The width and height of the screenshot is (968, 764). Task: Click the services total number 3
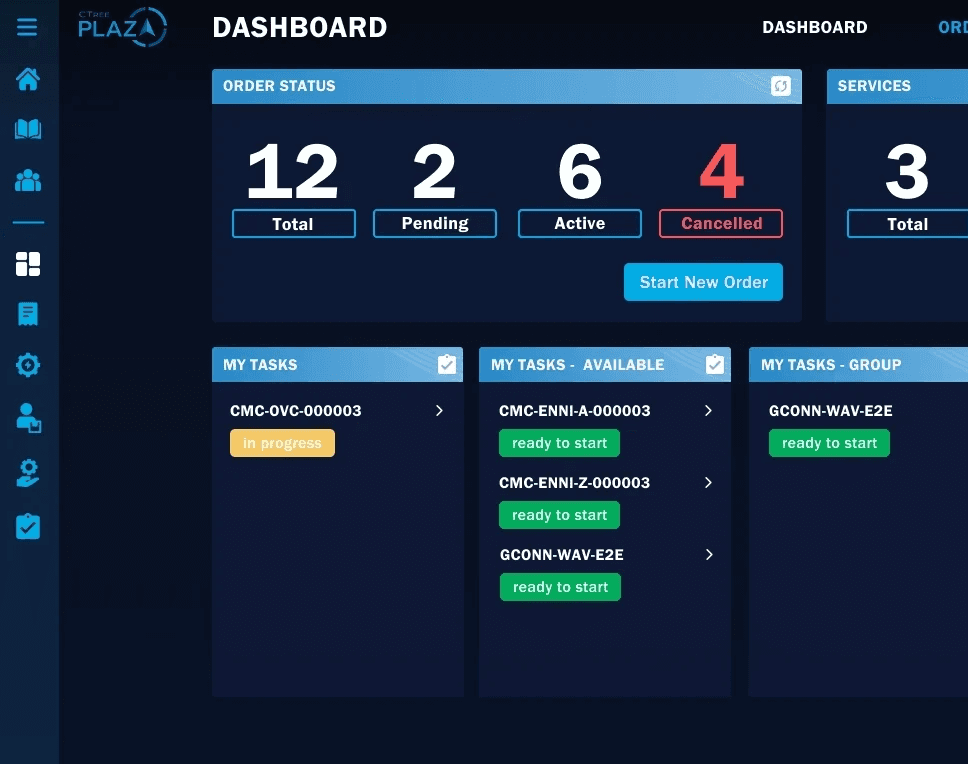(907, 171)
